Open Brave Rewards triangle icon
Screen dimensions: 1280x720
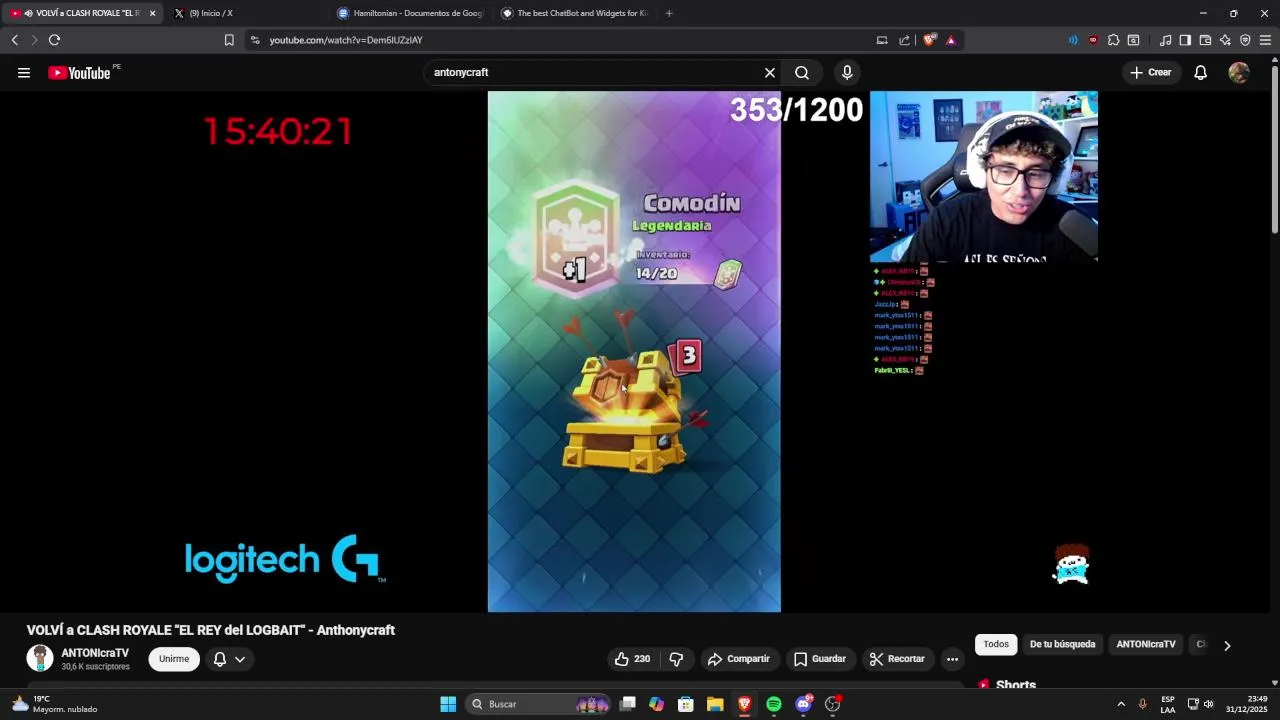(x=951, y=40)
